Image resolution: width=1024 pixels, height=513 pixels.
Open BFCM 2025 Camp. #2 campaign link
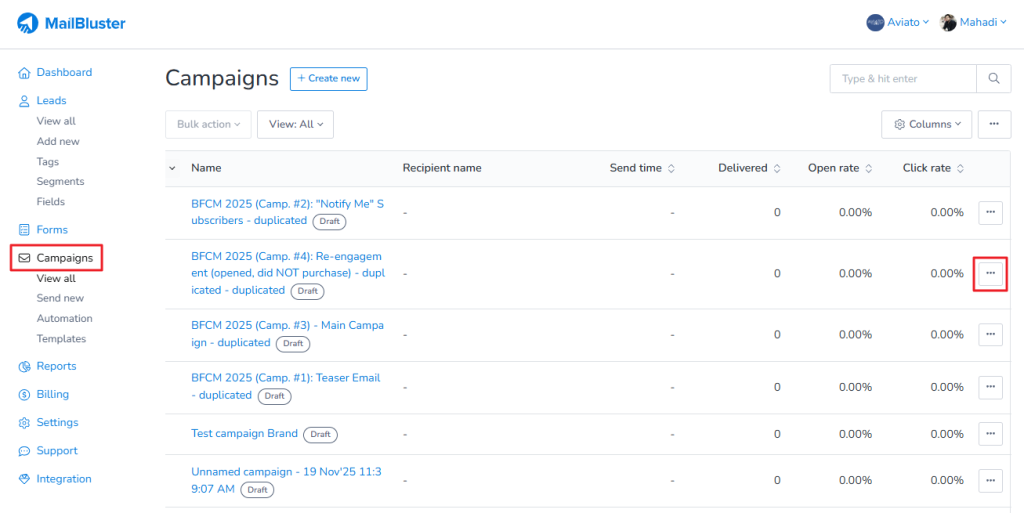(287, 212)
